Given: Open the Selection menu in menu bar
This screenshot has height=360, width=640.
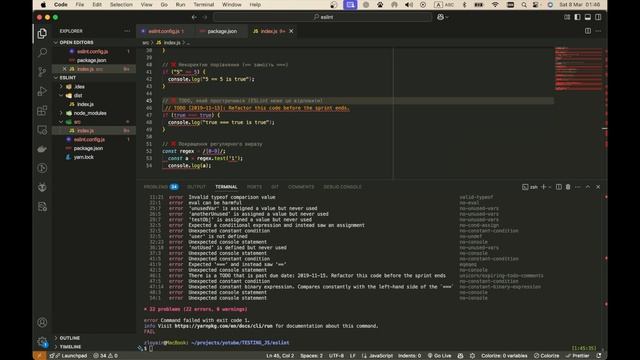Looking at the screenshot, I should point(121,5).
